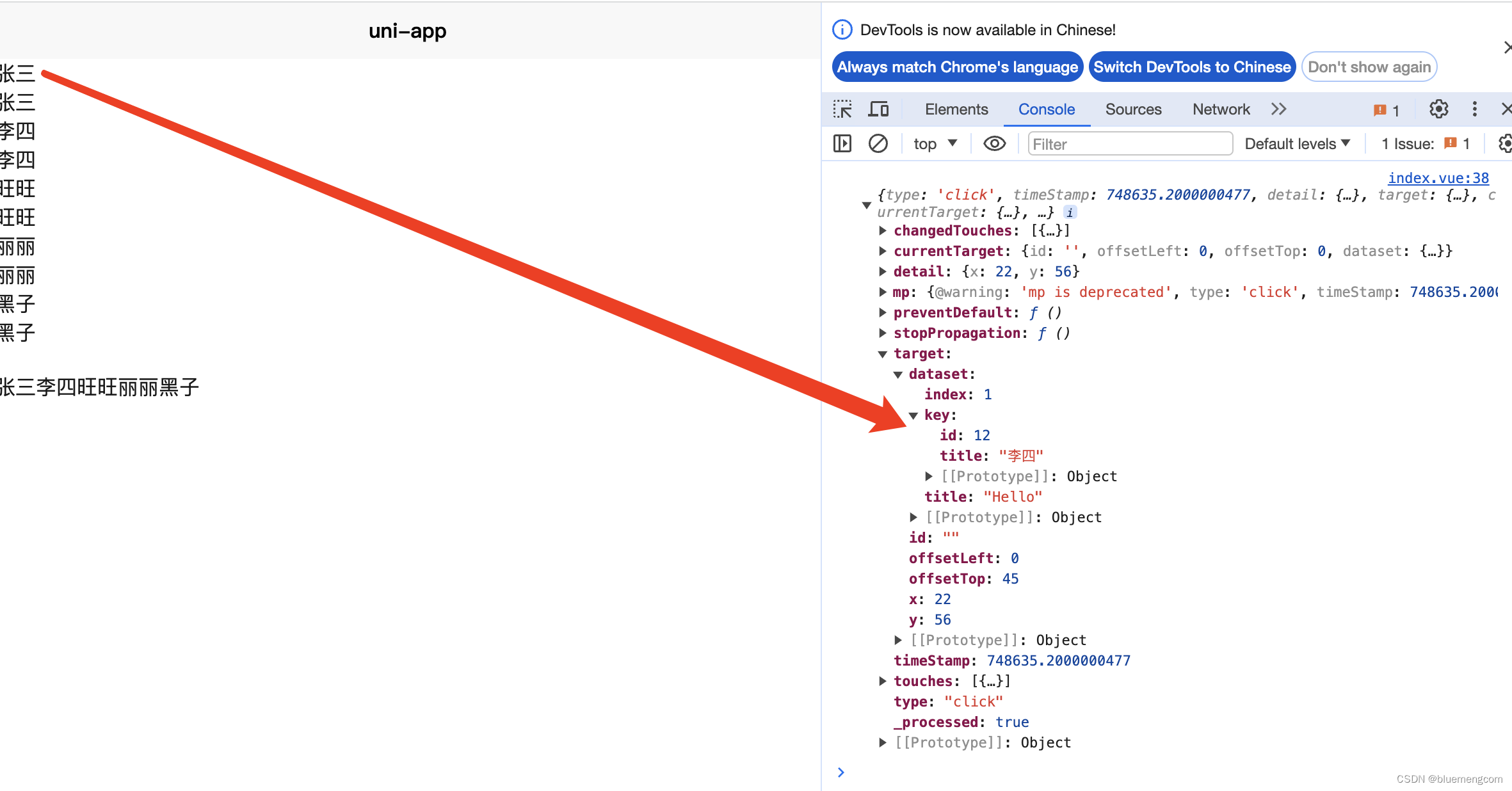Open the index.vue:38 source link
The height and width of the screenshot is (791, 1512).
(1438, 178)
